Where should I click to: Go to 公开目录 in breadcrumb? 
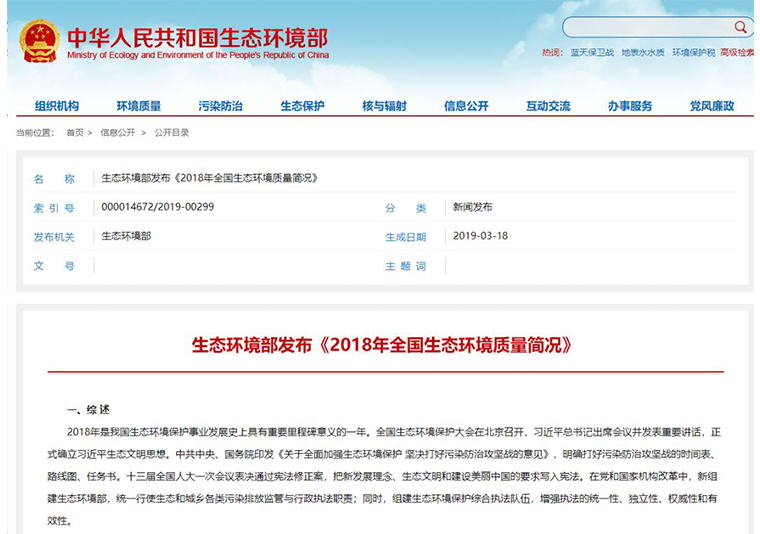(172, 132)
